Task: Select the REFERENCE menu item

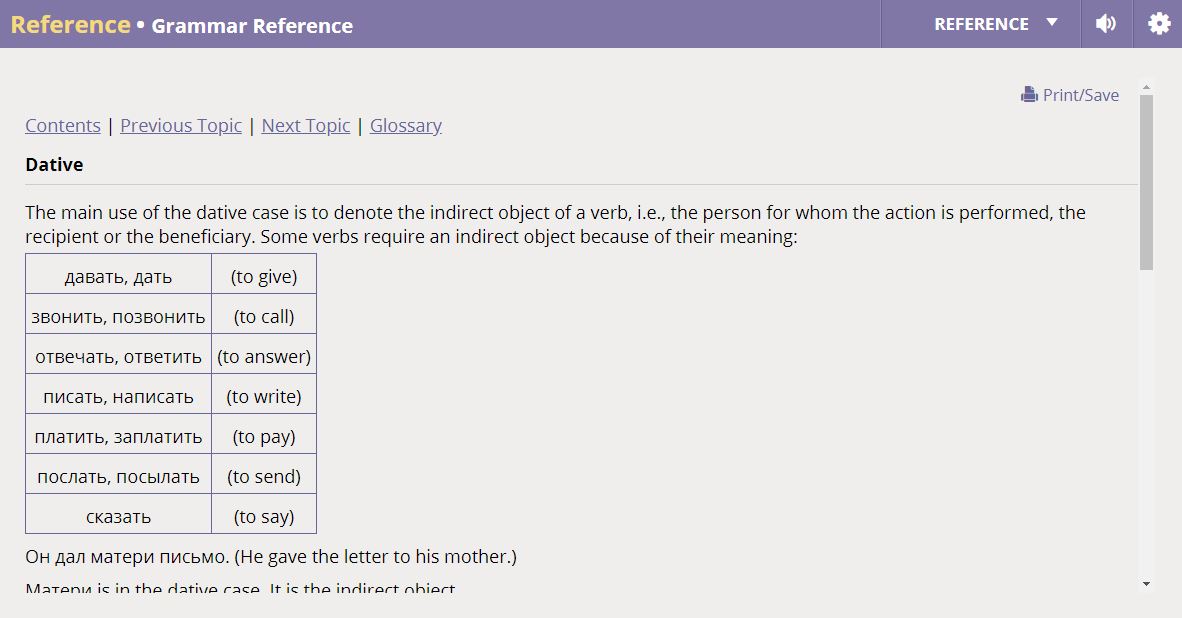Action: pos(982,24)
